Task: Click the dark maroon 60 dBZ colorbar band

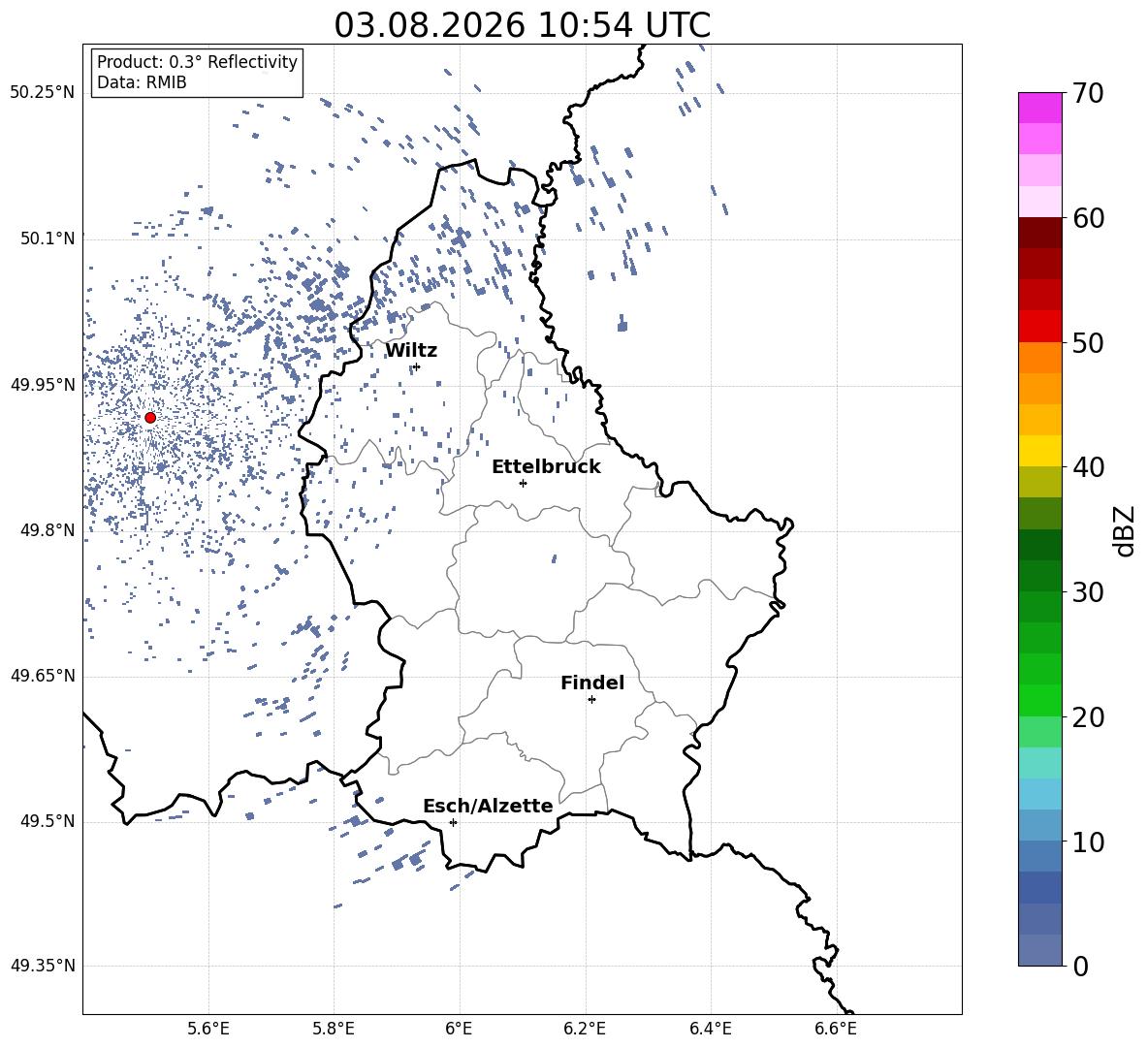Action: tap(1040, 233)
